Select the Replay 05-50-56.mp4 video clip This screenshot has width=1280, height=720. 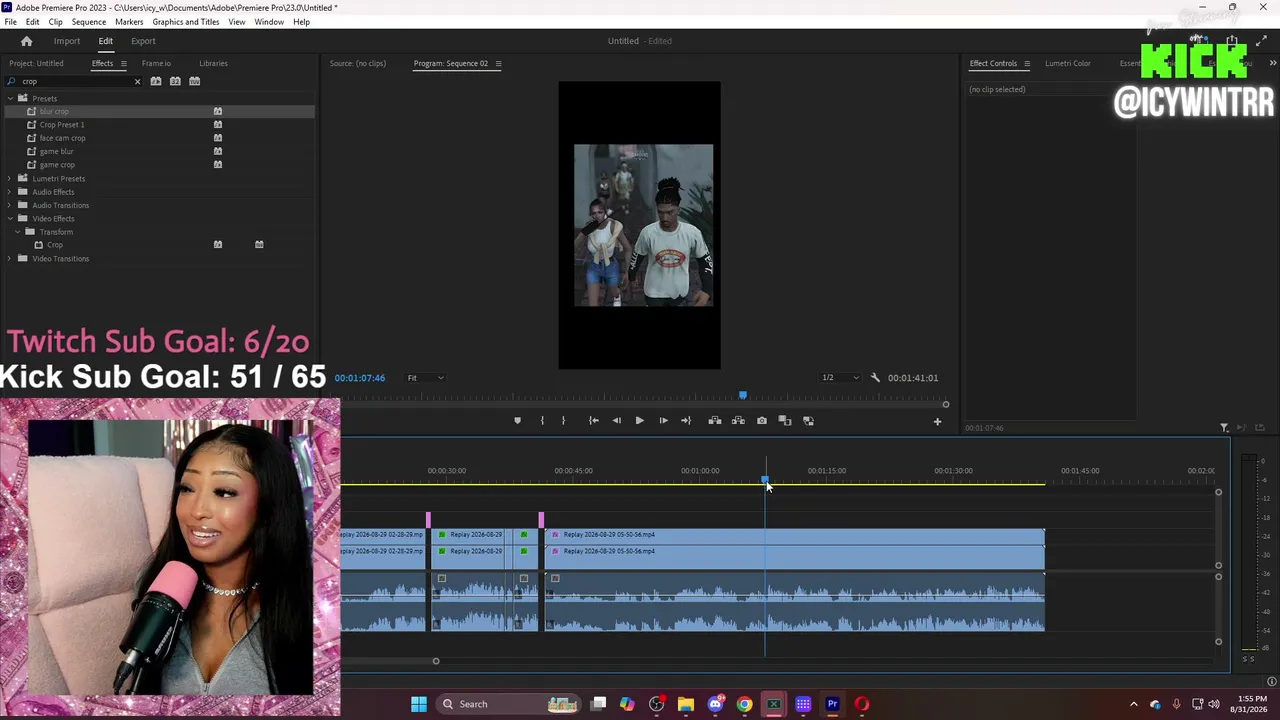click(795, 535)
